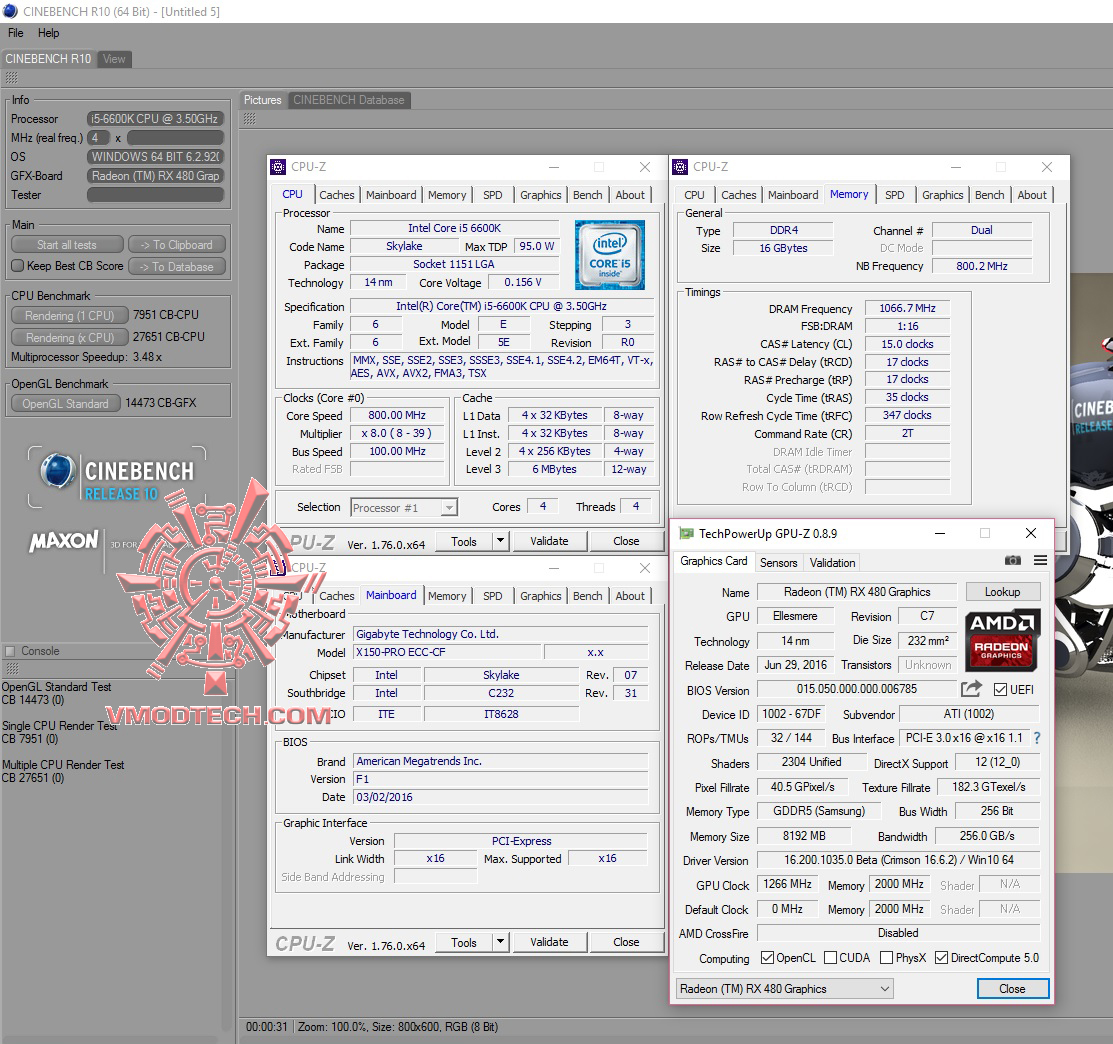Run Rendering (1 CPU) benchmark
1113x1044 pixels.
[70, 315]
